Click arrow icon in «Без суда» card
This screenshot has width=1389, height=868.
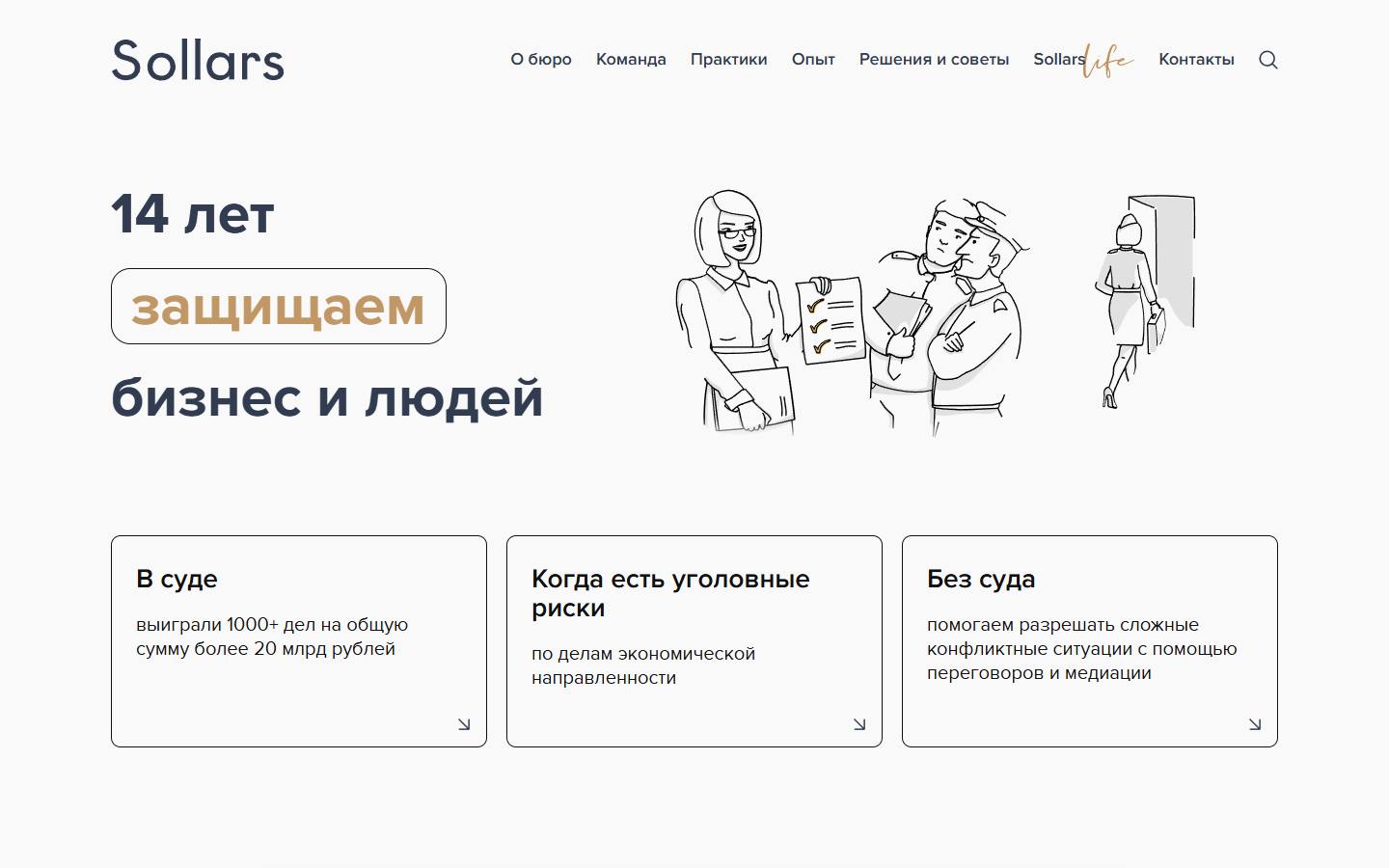pos(1255,724)
